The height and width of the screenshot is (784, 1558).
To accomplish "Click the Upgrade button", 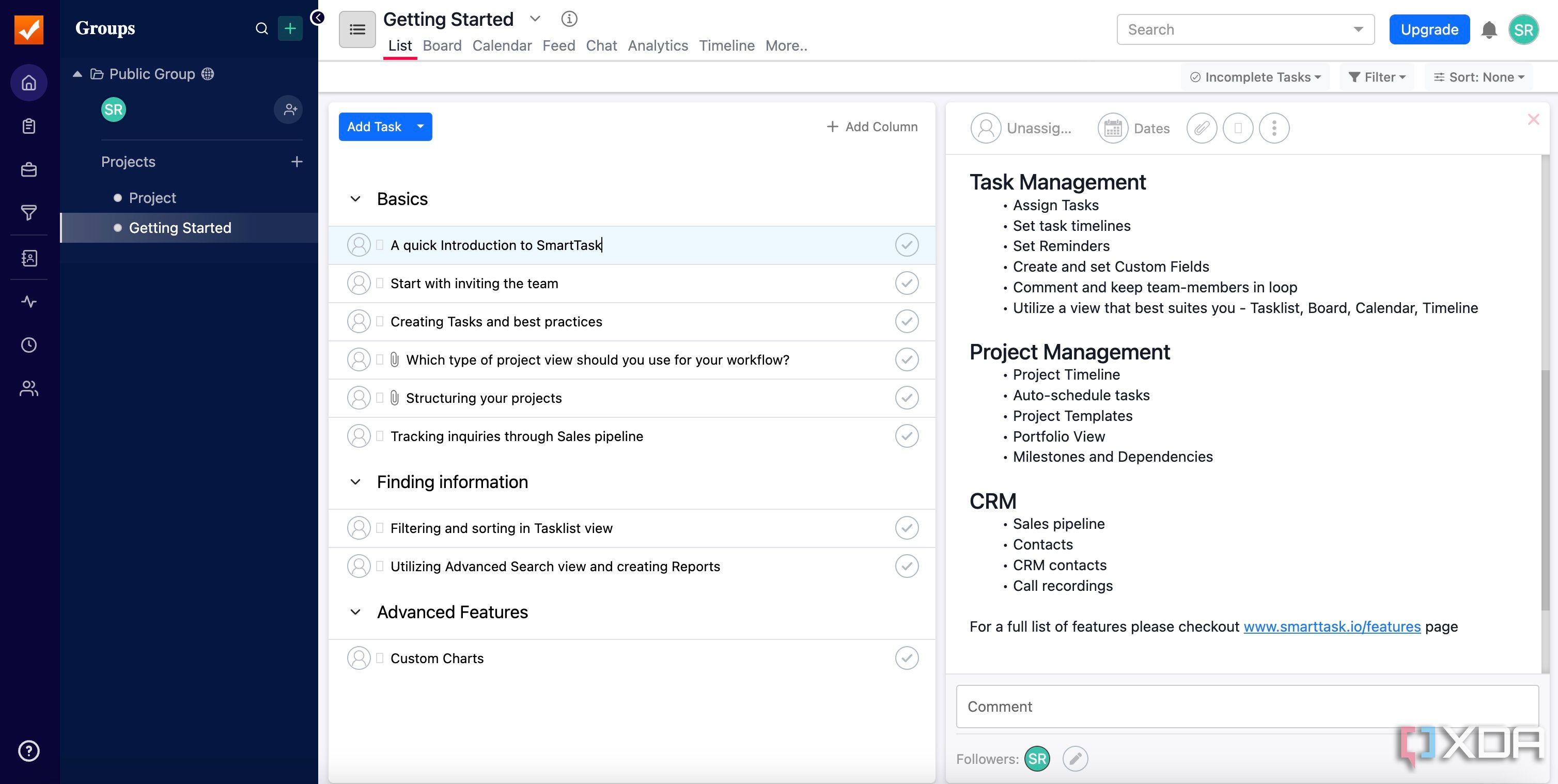I will coord(1430,30).
